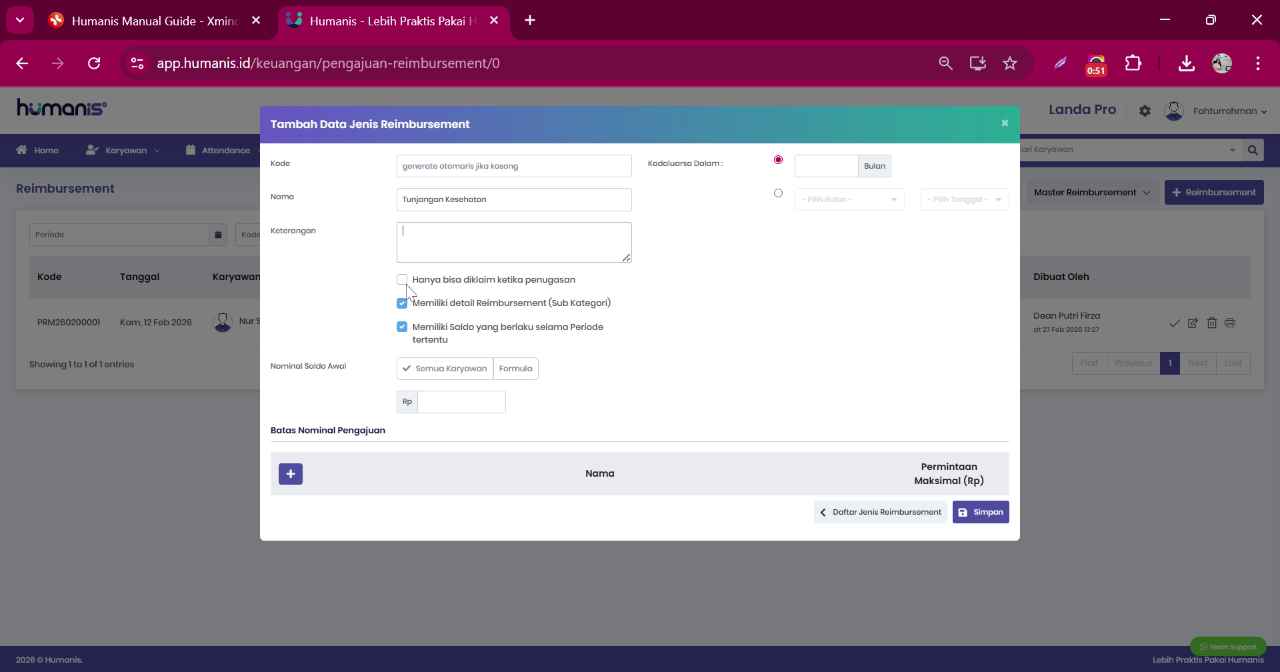Image resolution: width=1280 pixels, height=672 pixels.
Task: Click the Kadaluarsa Dalam month count field
Action: 826,166
